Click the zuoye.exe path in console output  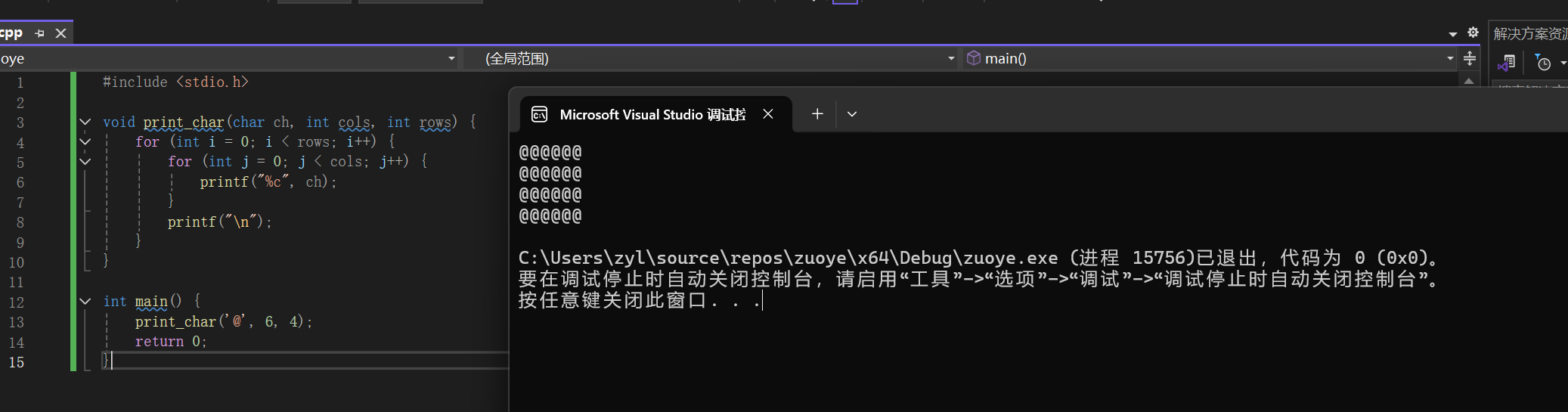coord(788,258)
